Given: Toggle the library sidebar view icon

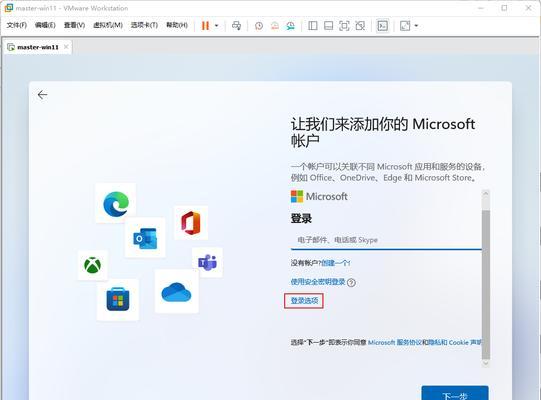Looking at the screenshot, I should click(x=313, y=26).
